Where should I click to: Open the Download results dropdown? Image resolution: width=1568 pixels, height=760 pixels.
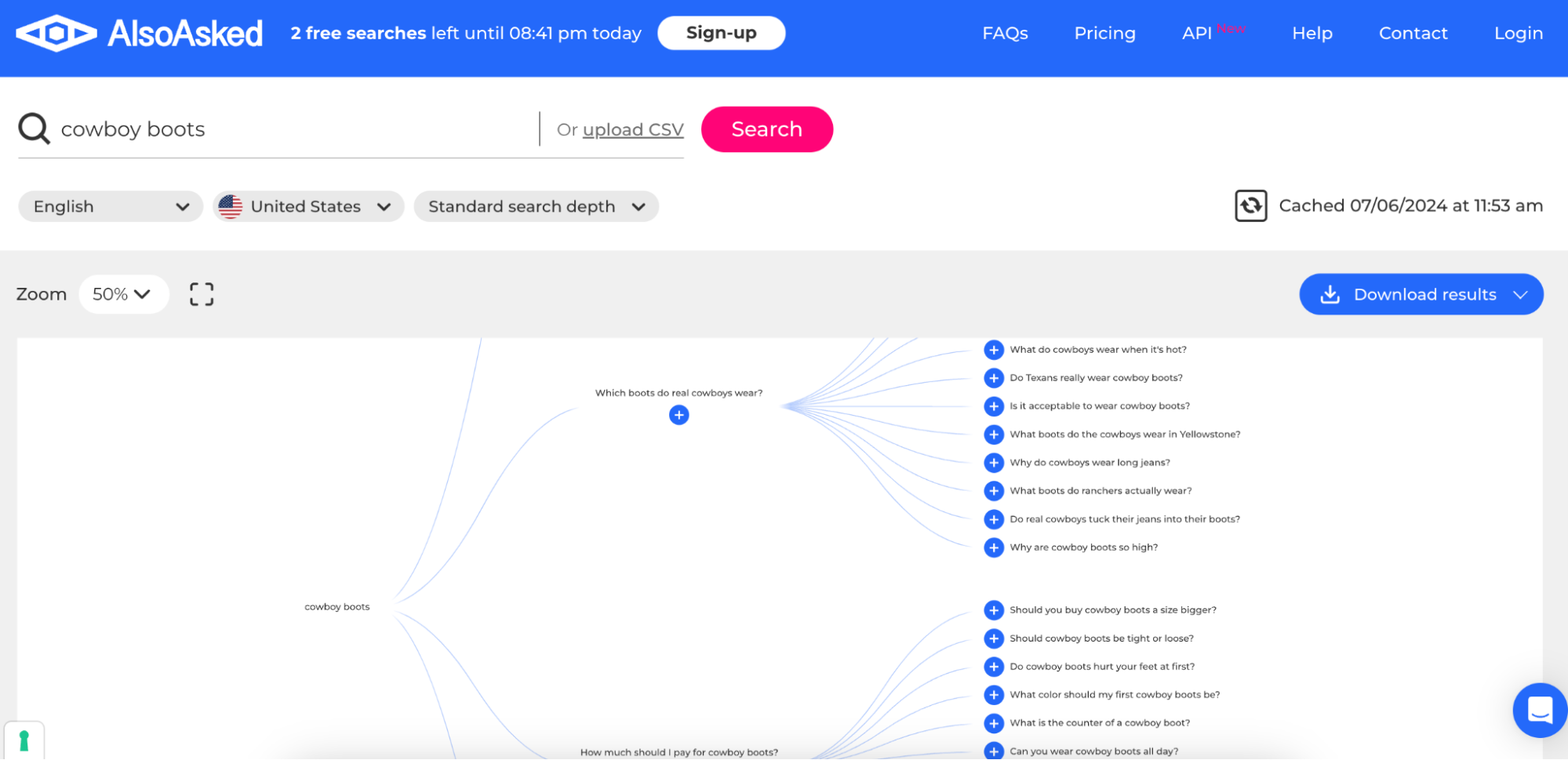pos(1421,294)
